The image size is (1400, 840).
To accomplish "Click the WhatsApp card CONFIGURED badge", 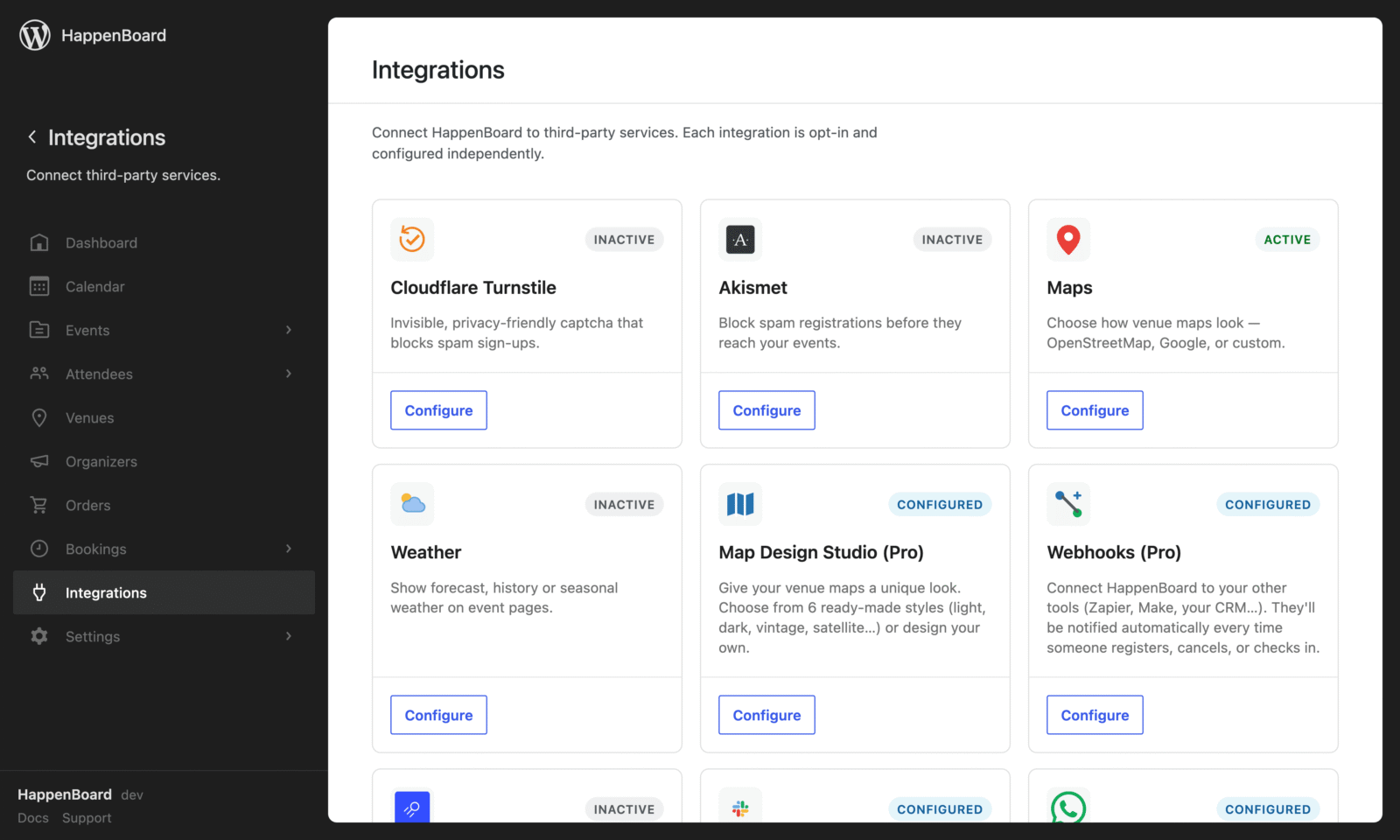I will coord(1268,809).
